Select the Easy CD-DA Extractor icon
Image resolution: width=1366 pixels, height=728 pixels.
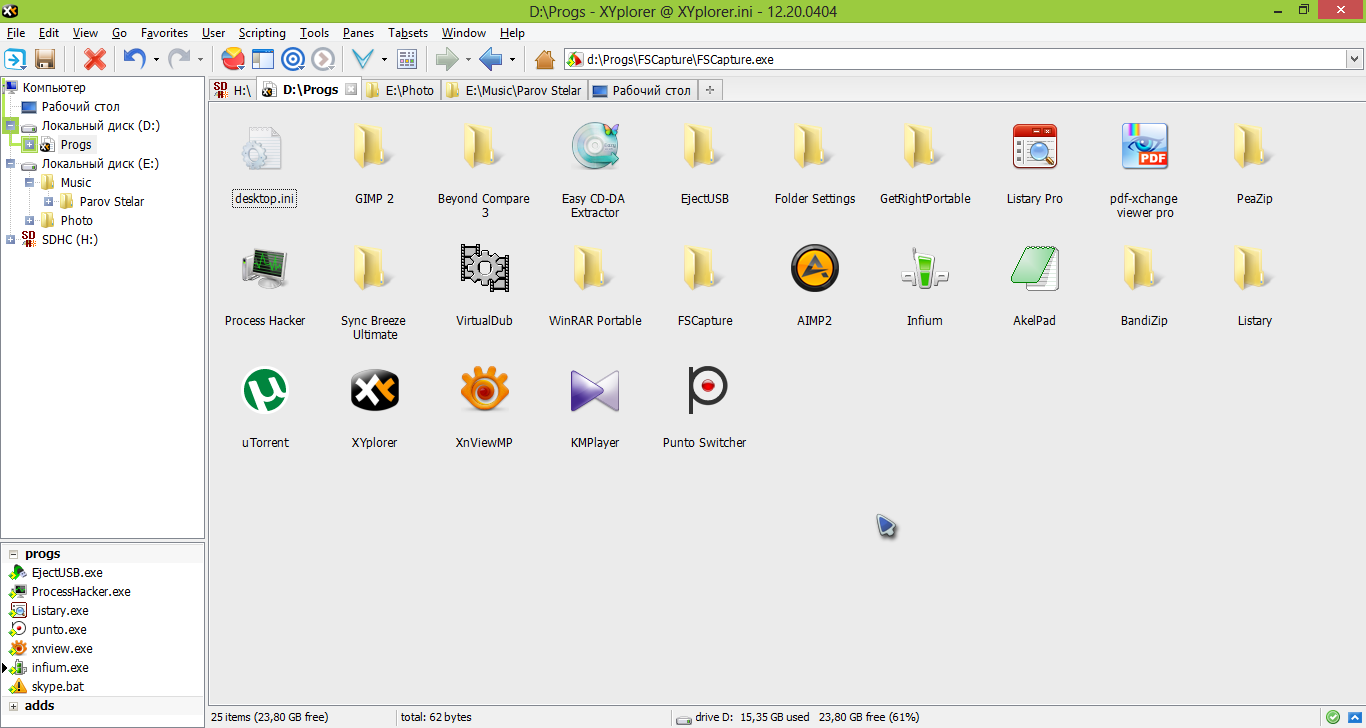click(x=595, y=146)
